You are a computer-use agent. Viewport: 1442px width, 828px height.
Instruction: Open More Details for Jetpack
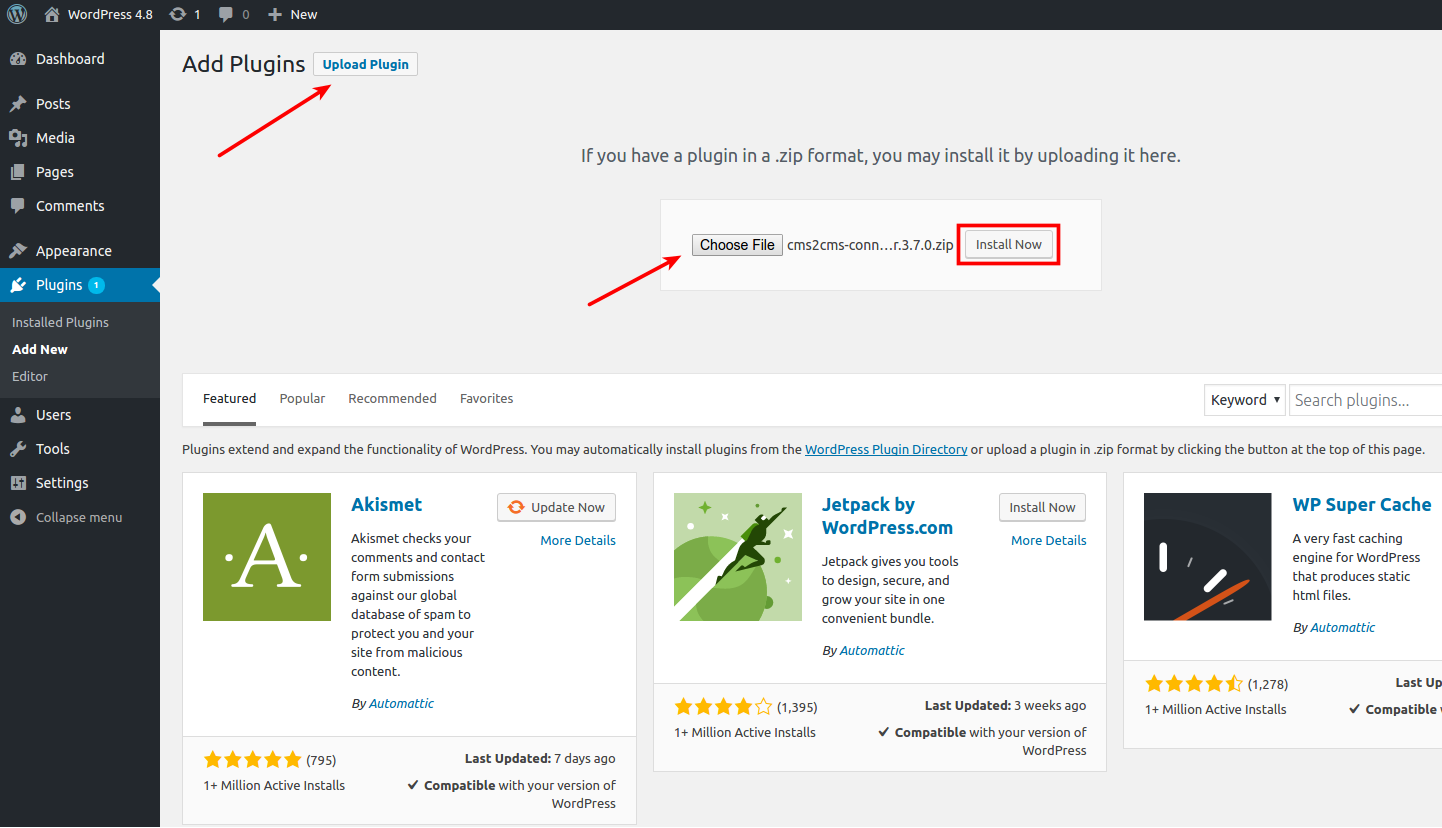(1048, 540)
